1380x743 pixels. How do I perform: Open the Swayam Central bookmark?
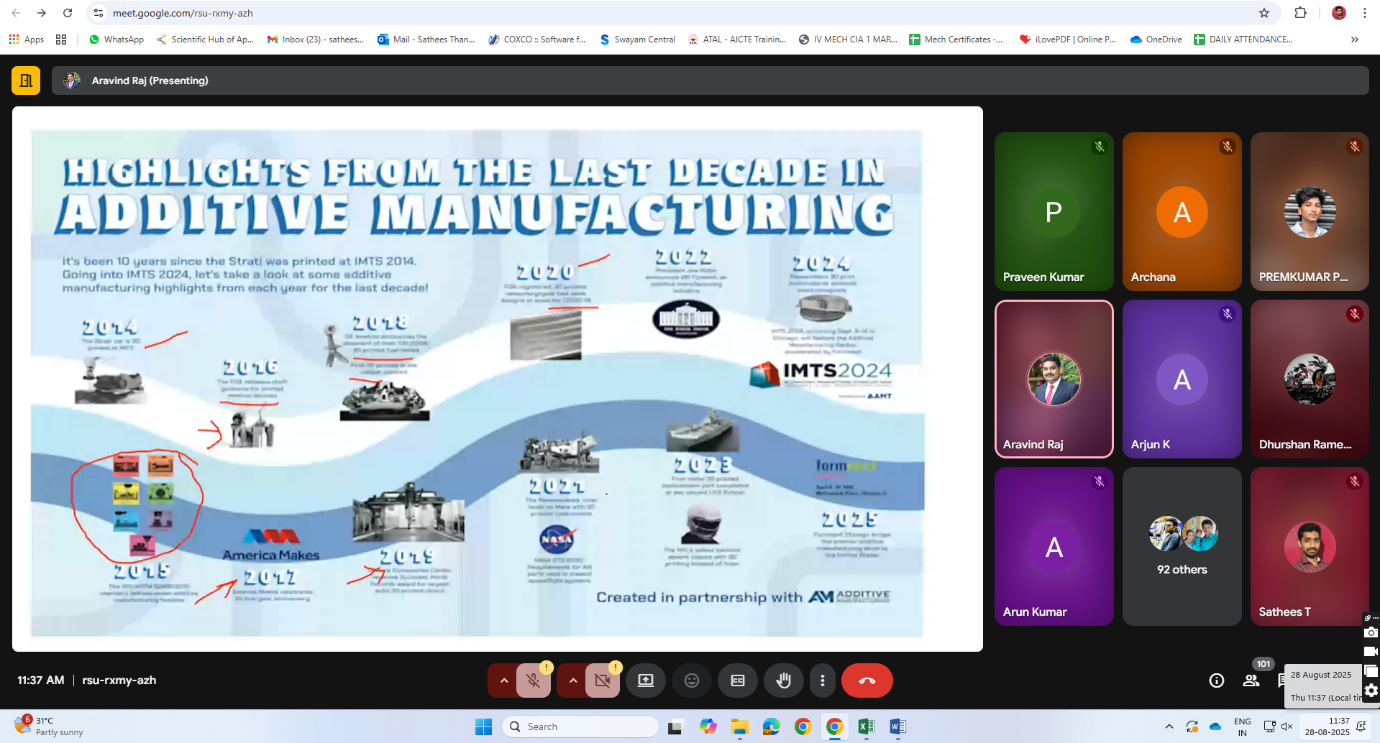coord(638,39)
